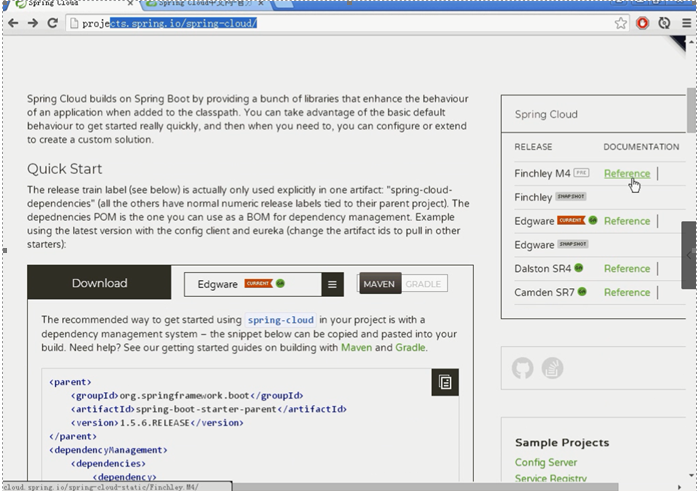Screen dimensions: 697x491
Task: Copy the Maven snippet with clipboard icon
Action: pos(445,382)
